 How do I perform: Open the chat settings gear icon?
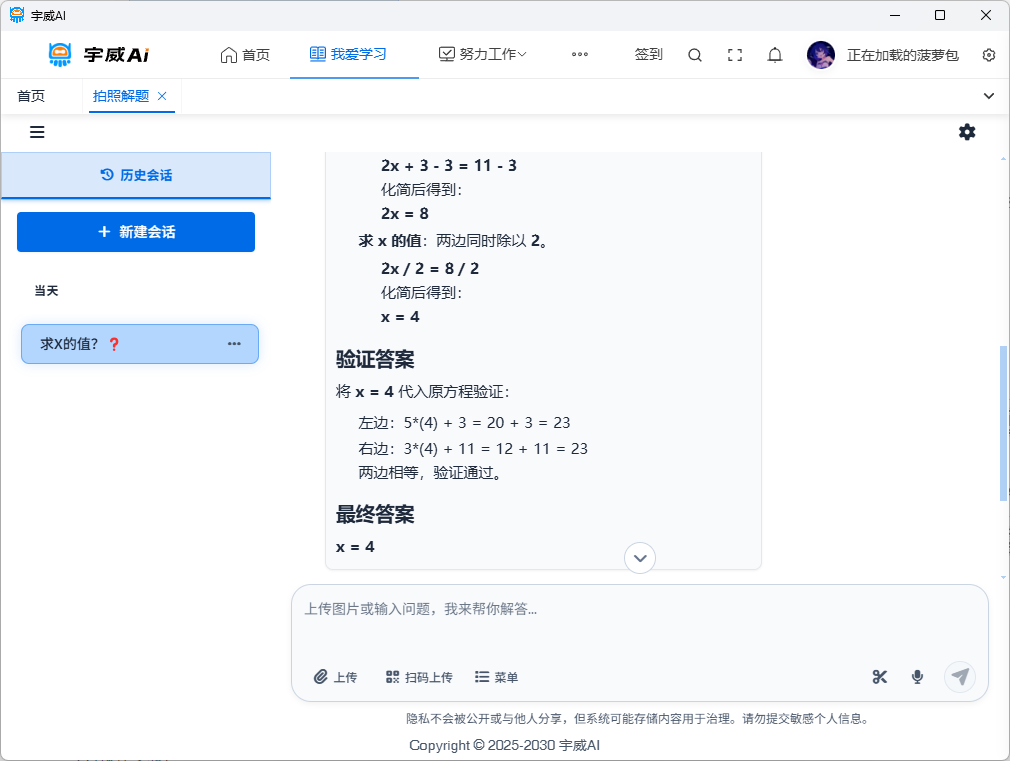pyautogui.click(x=967, y=132)
